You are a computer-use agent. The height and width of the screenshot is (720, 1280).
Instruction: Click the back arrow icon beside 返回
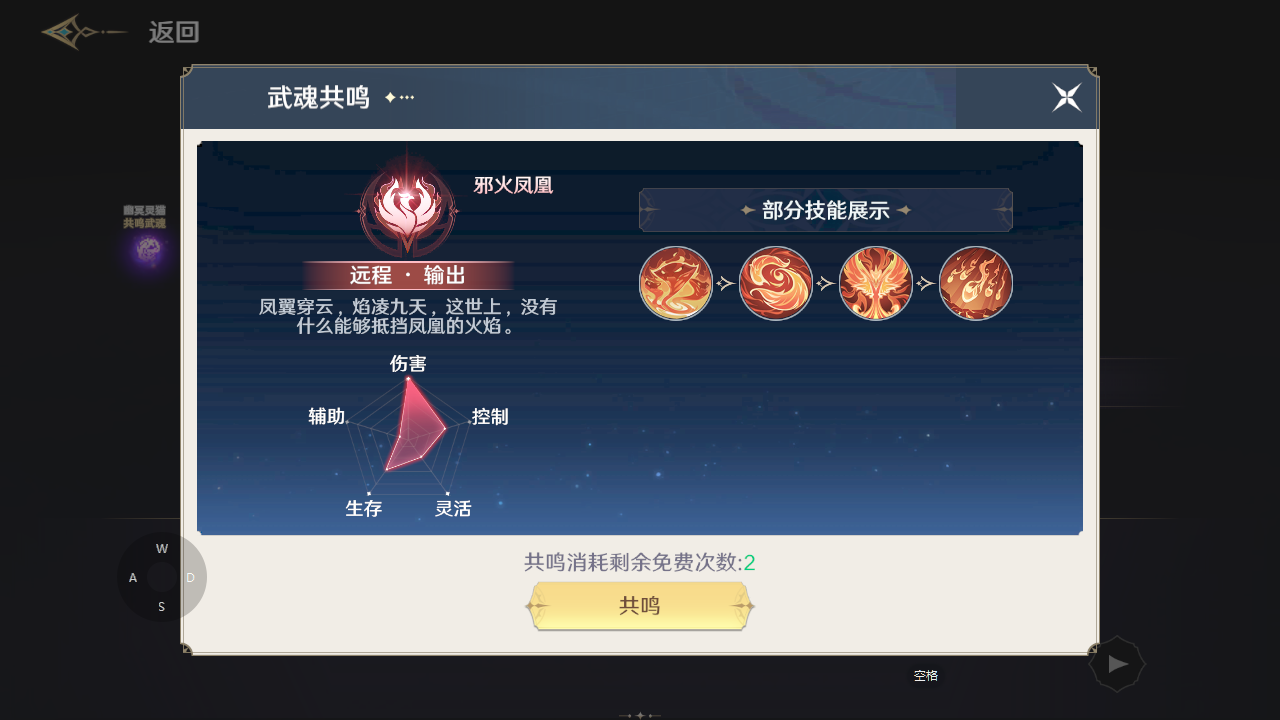[x=84, y=32]
